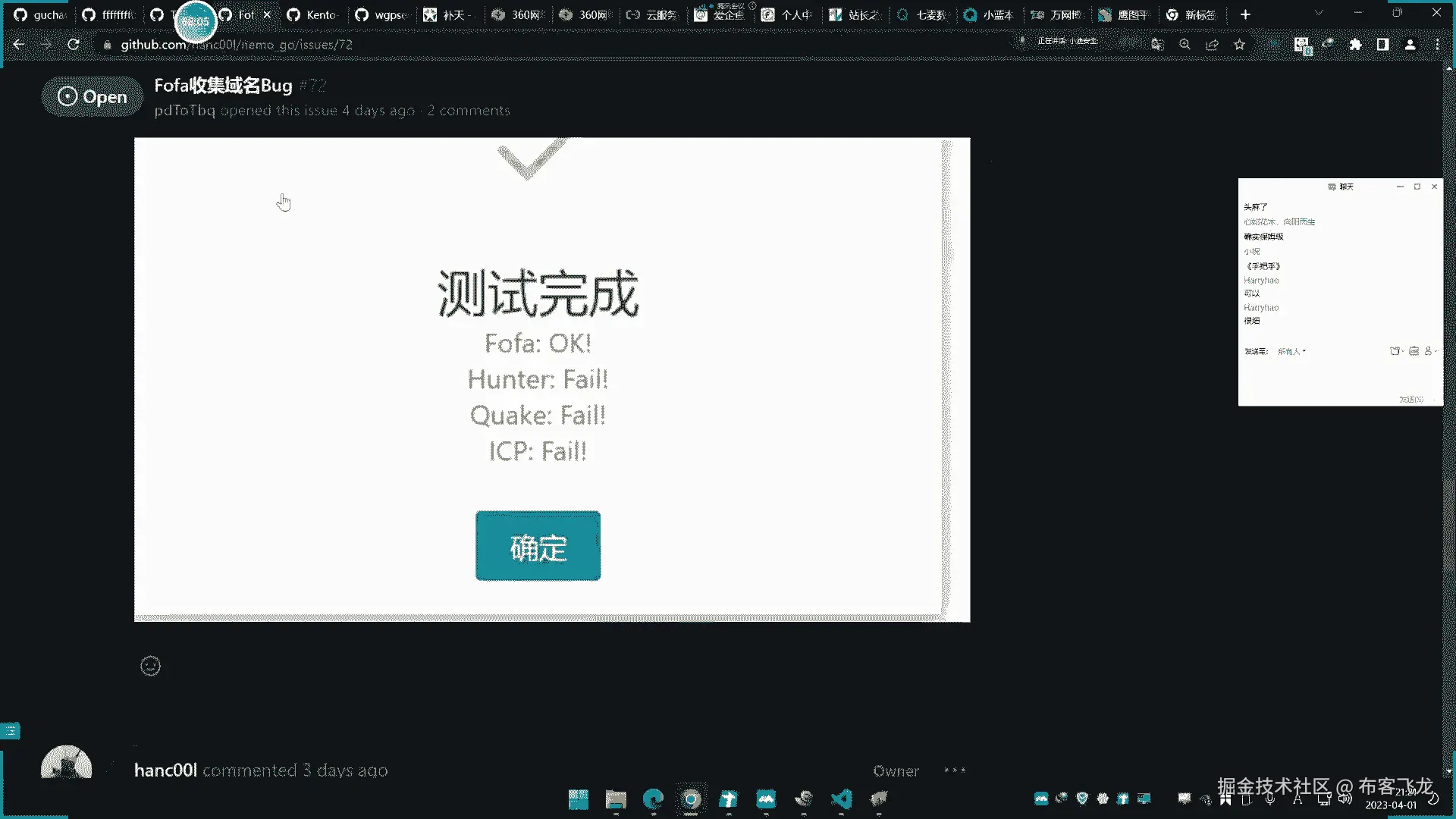Click the zoom magnifier icon in address bar
The image size is (1456, 819).
point(1185,45)
